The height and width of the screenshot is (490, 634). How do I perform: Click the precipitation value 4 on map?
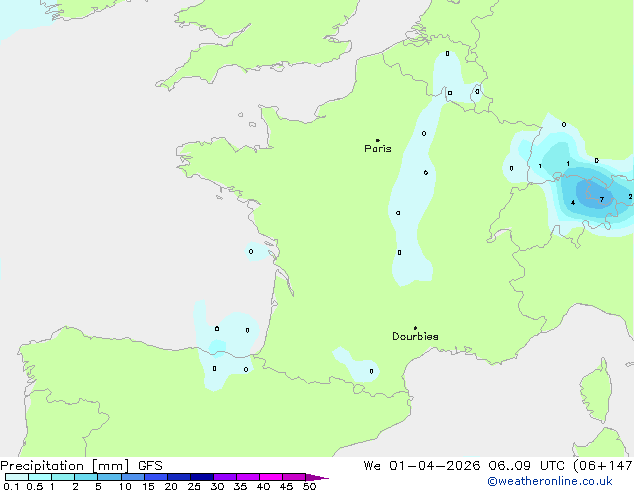[x=573, y=203]
